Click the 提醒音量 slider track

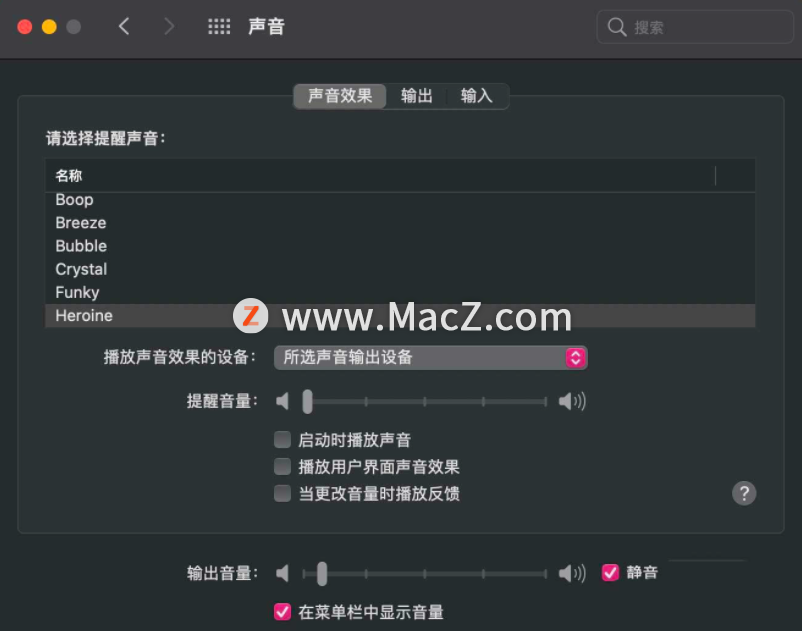click(x=425, y=402)
